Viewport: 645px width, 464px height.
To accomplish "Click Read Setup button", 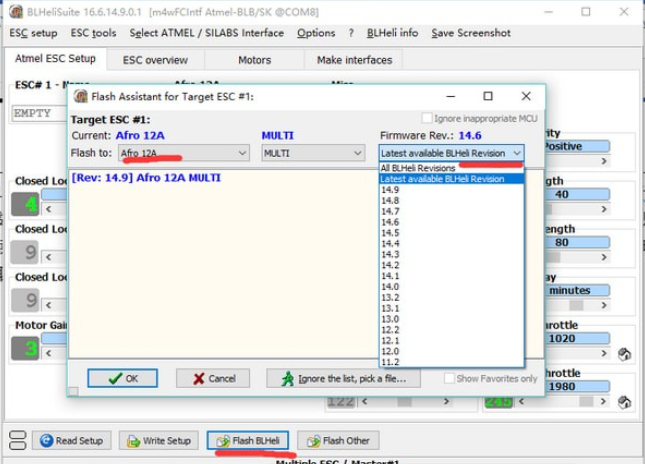I will (72, 441).
